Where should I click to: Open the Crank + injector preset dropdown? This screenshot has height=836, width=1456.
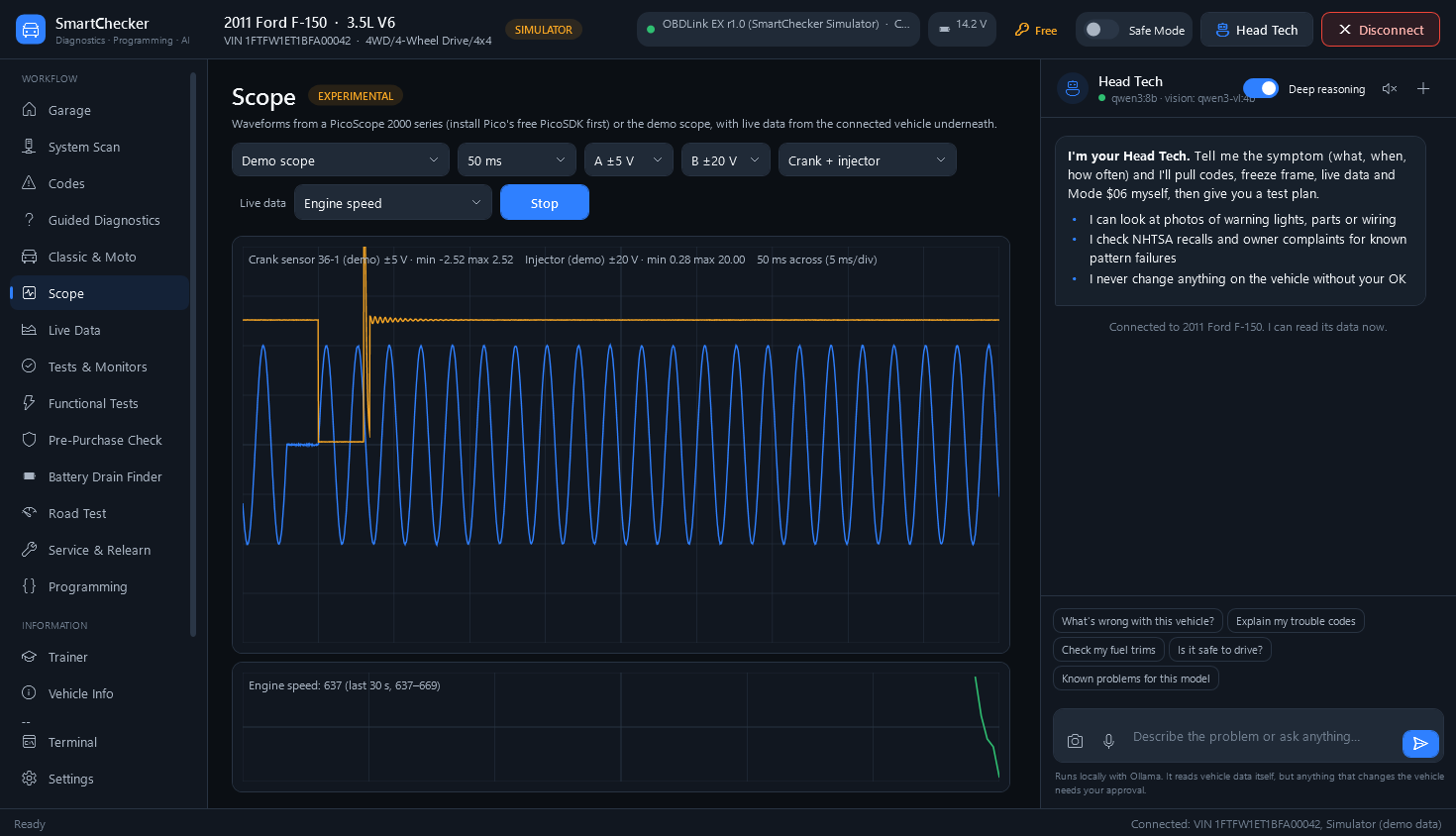point(868,159)
